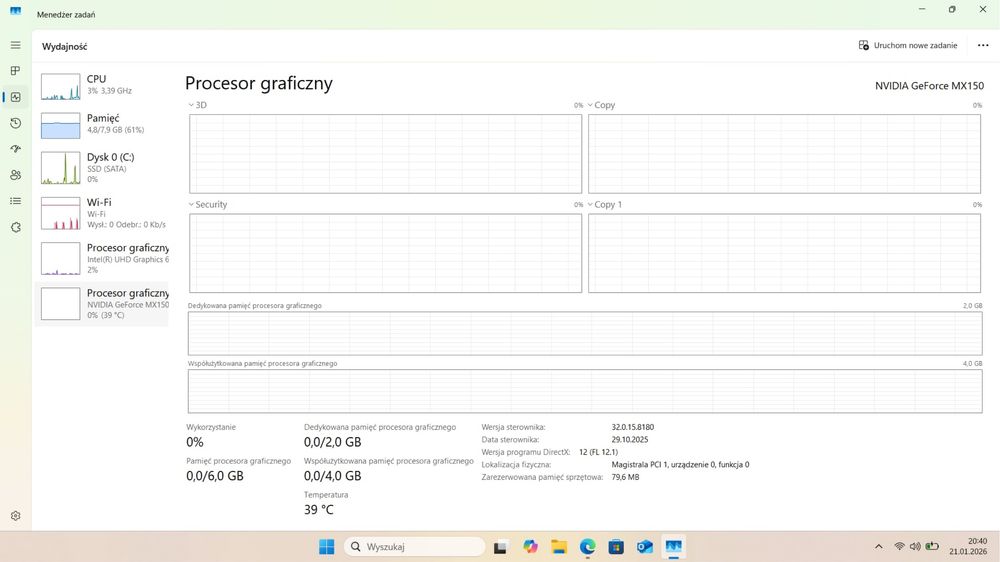The width and height of the screenshot is (1000, 562).
Task: Open the Processes page icon
Action: tap(15, 71)
